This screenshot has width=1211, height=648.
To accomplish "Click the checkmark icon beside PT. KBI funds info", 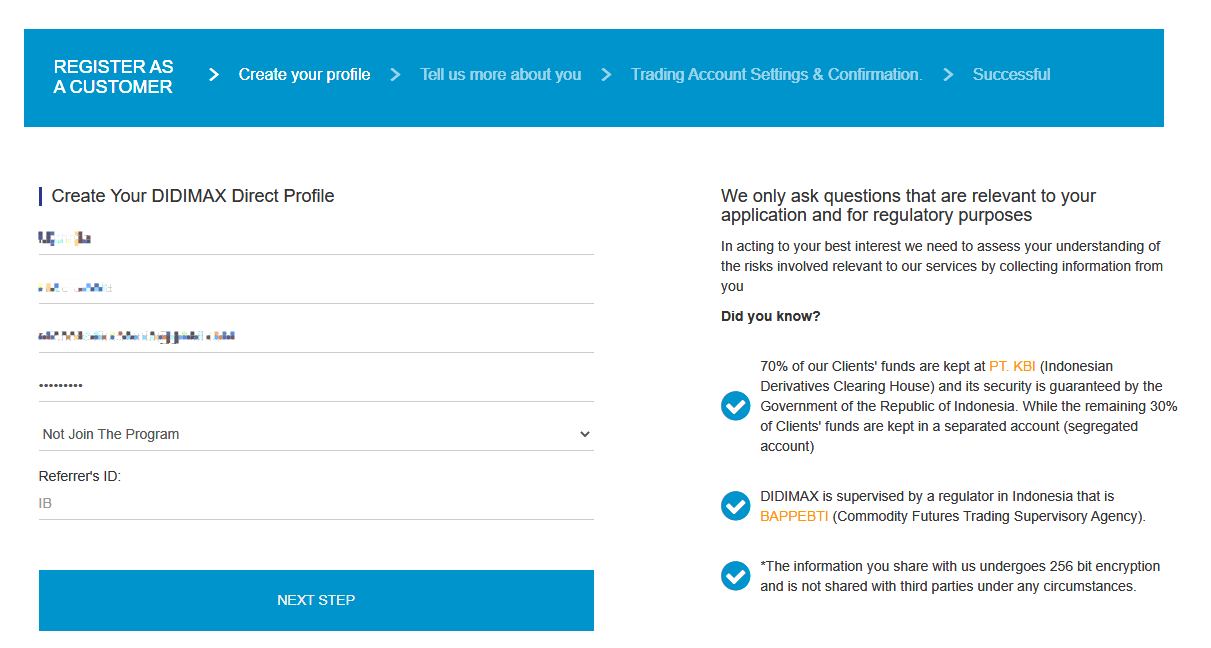I will pos(735,406).
